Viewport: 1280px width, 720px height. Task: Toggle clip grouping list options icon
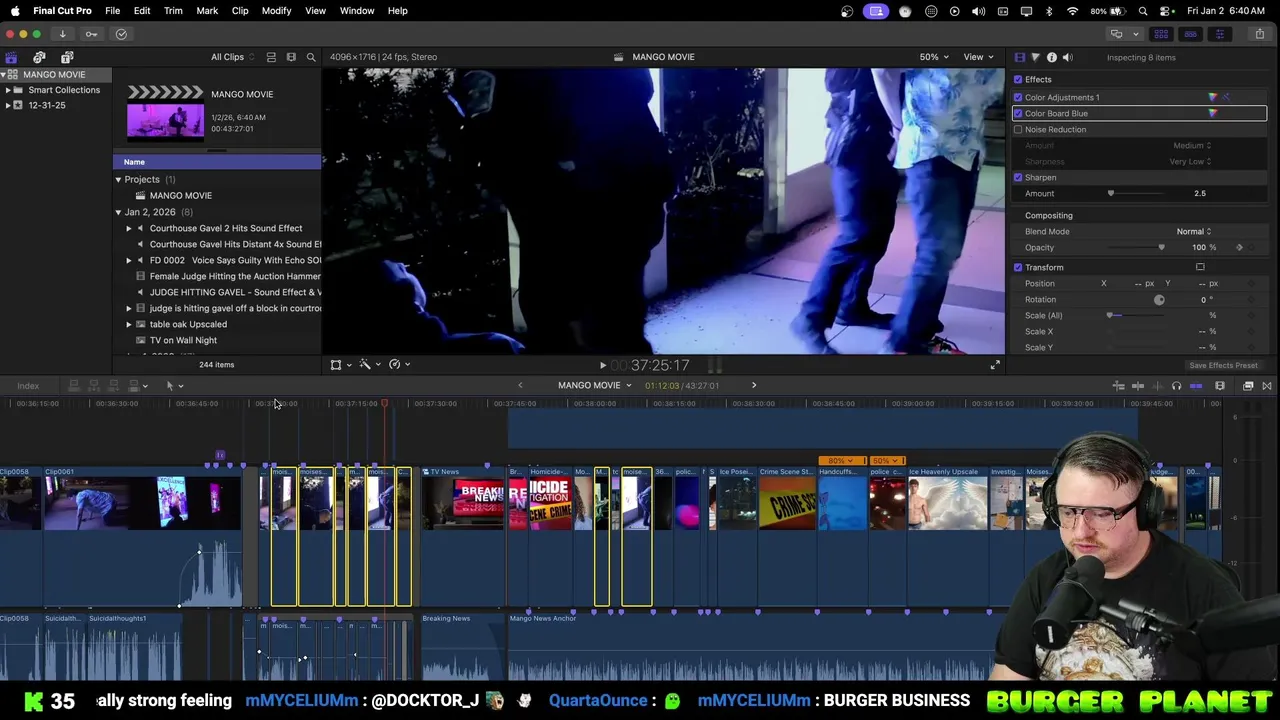[x=271, y=57]
